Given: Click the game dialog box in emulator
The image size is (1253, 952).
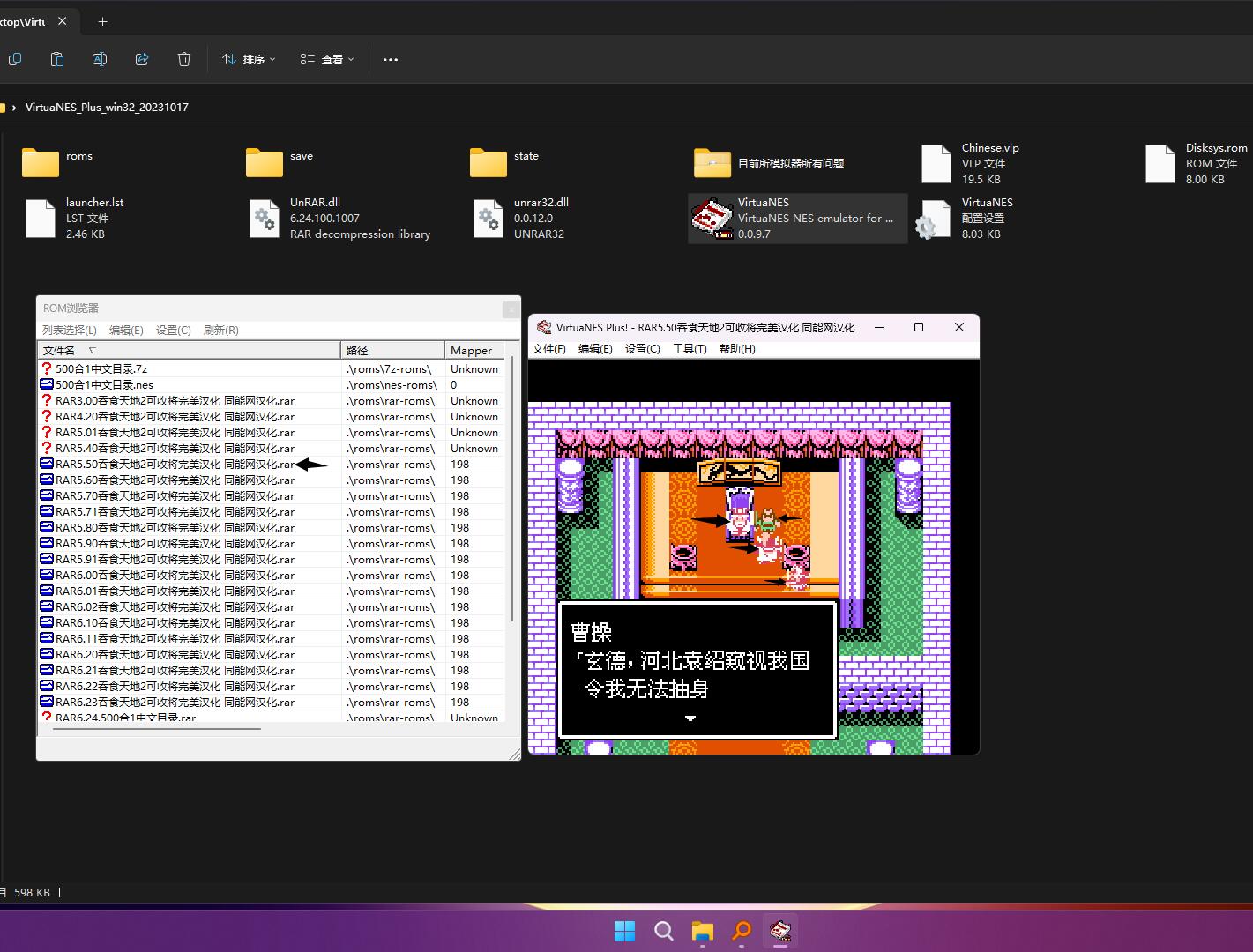Looking at the screenshot, I should coord(697,670).
